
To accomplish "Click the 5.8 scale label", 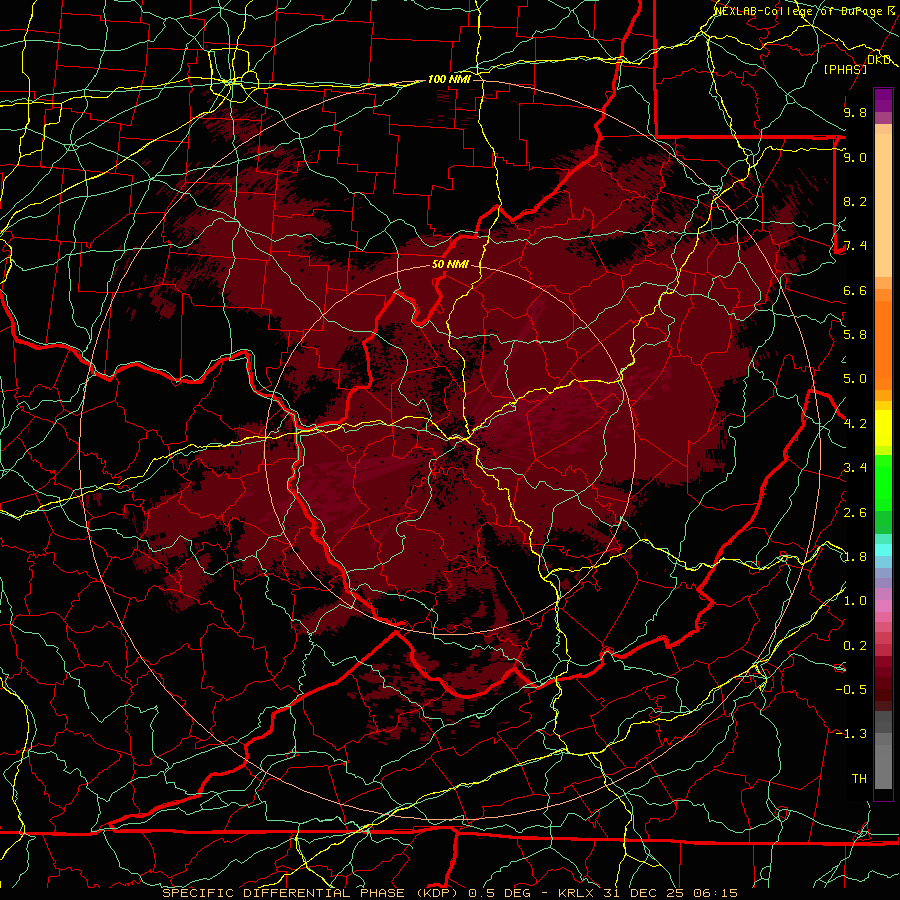I will [x=855, y=334].
